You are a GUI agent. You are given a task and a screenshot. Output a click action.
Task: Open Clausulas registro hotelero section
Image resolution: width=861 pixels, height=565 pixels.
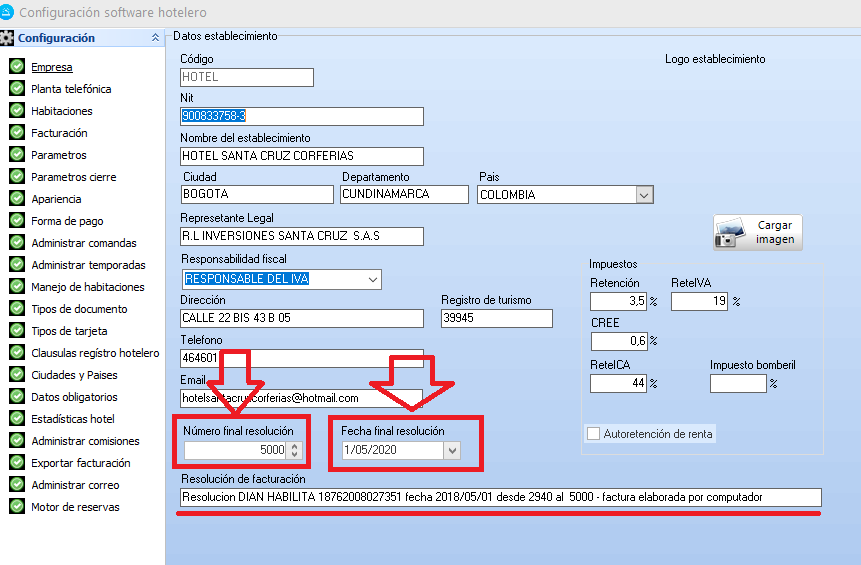click(x=95, y=353)
